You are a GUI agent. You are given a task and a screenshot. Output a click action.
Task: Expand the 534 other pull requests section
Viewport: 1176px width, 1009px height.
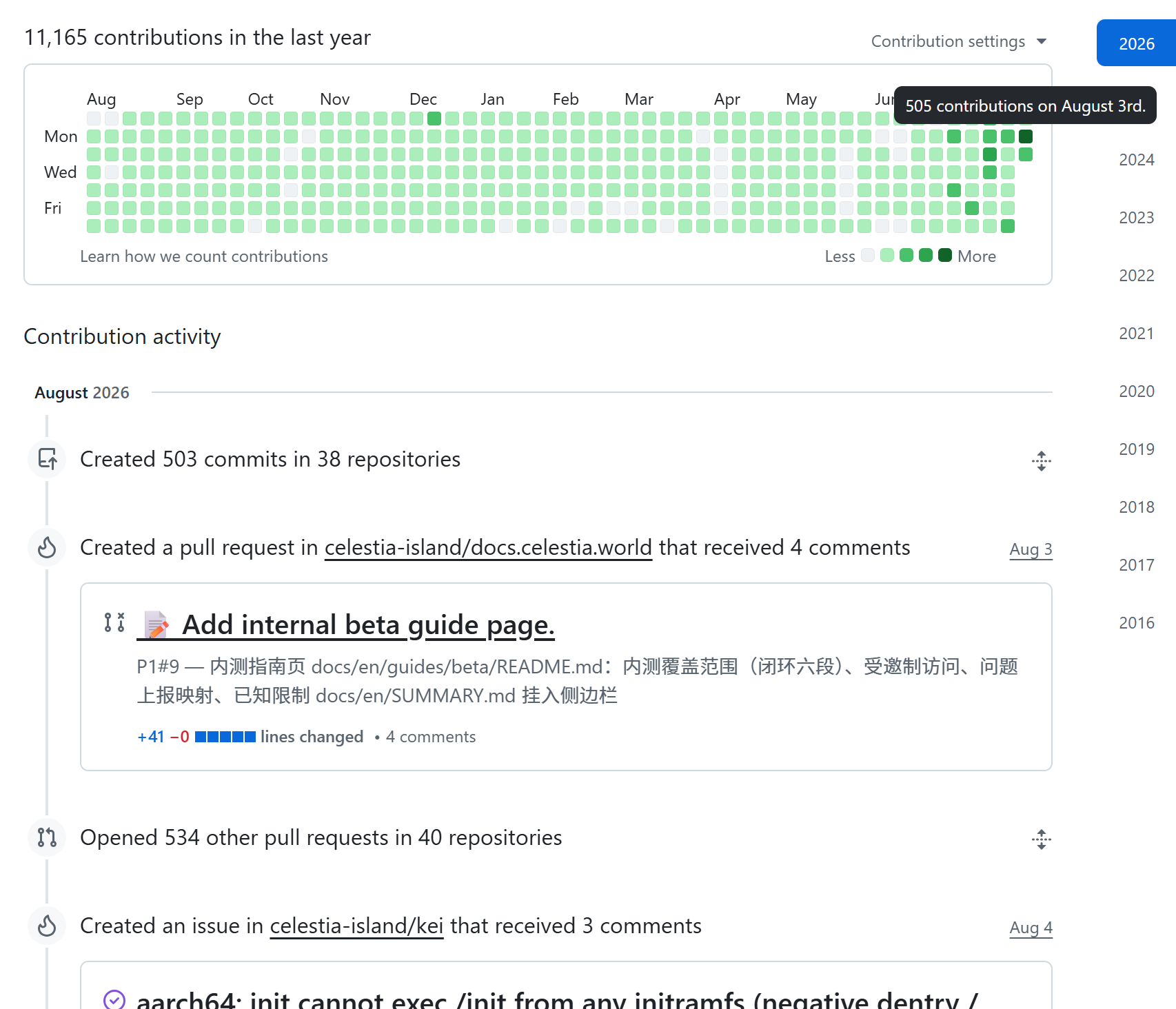(1042, 839)
